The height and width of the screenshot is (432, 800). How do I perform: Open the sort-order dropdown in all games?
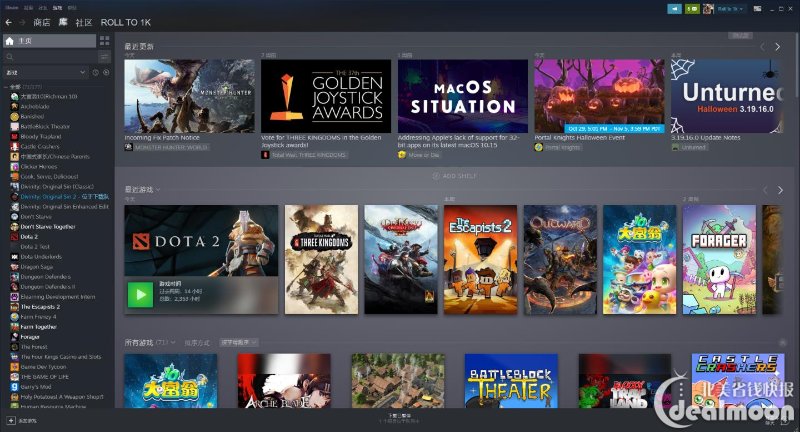[x=239, y=343]
